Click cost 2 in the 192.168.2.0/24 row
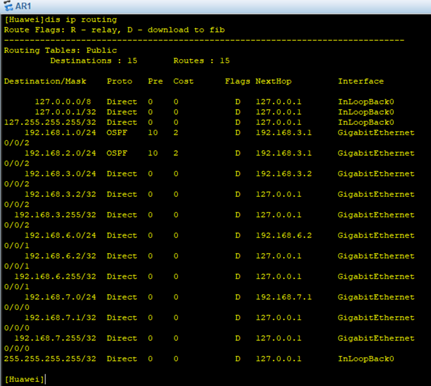 [176, 153]
